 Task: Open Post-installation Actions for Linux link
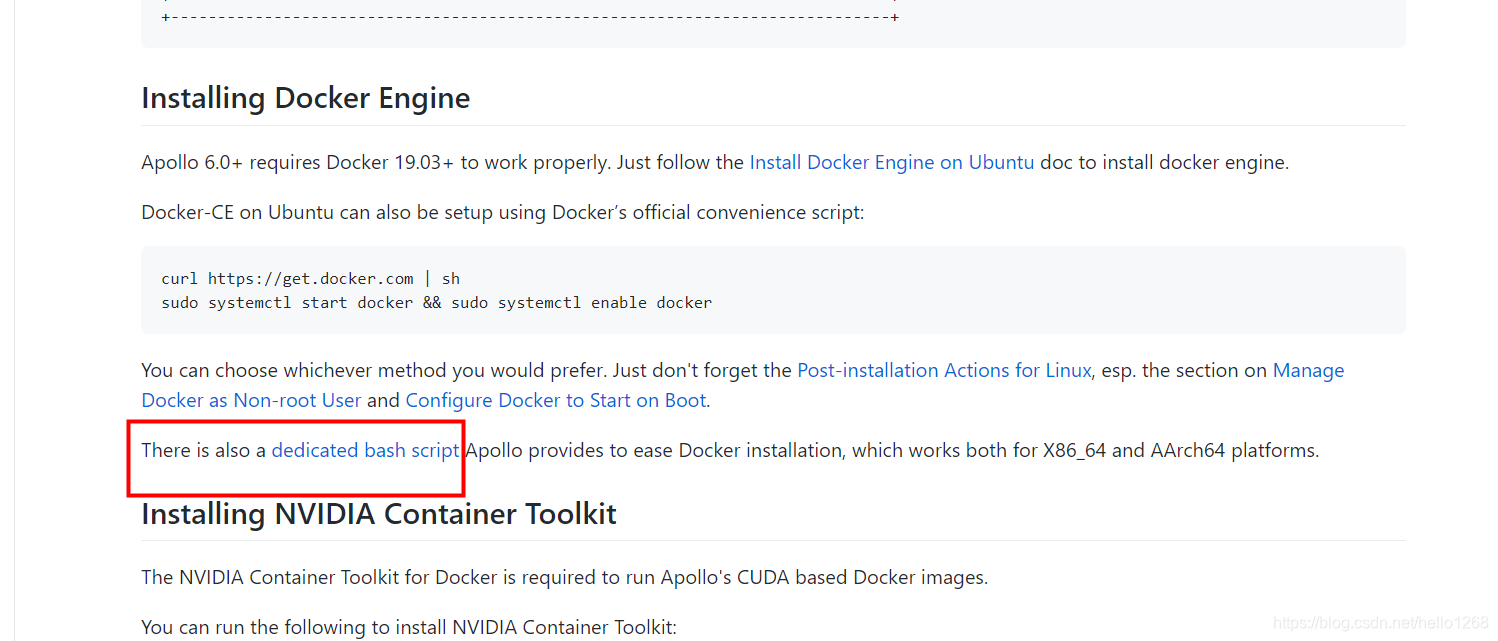[x=944, y=370]
